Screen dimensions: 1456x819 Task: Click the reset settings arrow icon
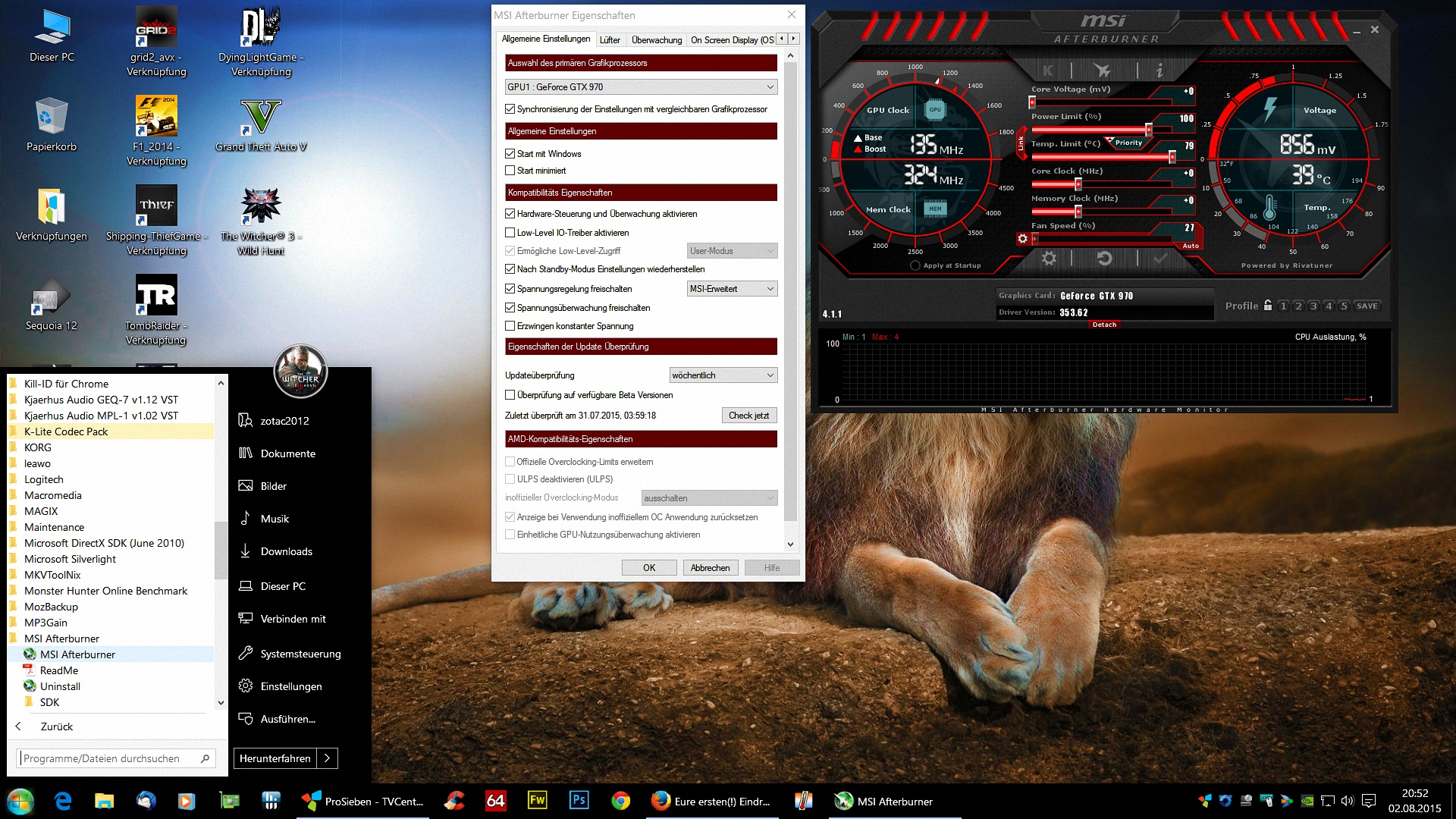(1105, 259)
